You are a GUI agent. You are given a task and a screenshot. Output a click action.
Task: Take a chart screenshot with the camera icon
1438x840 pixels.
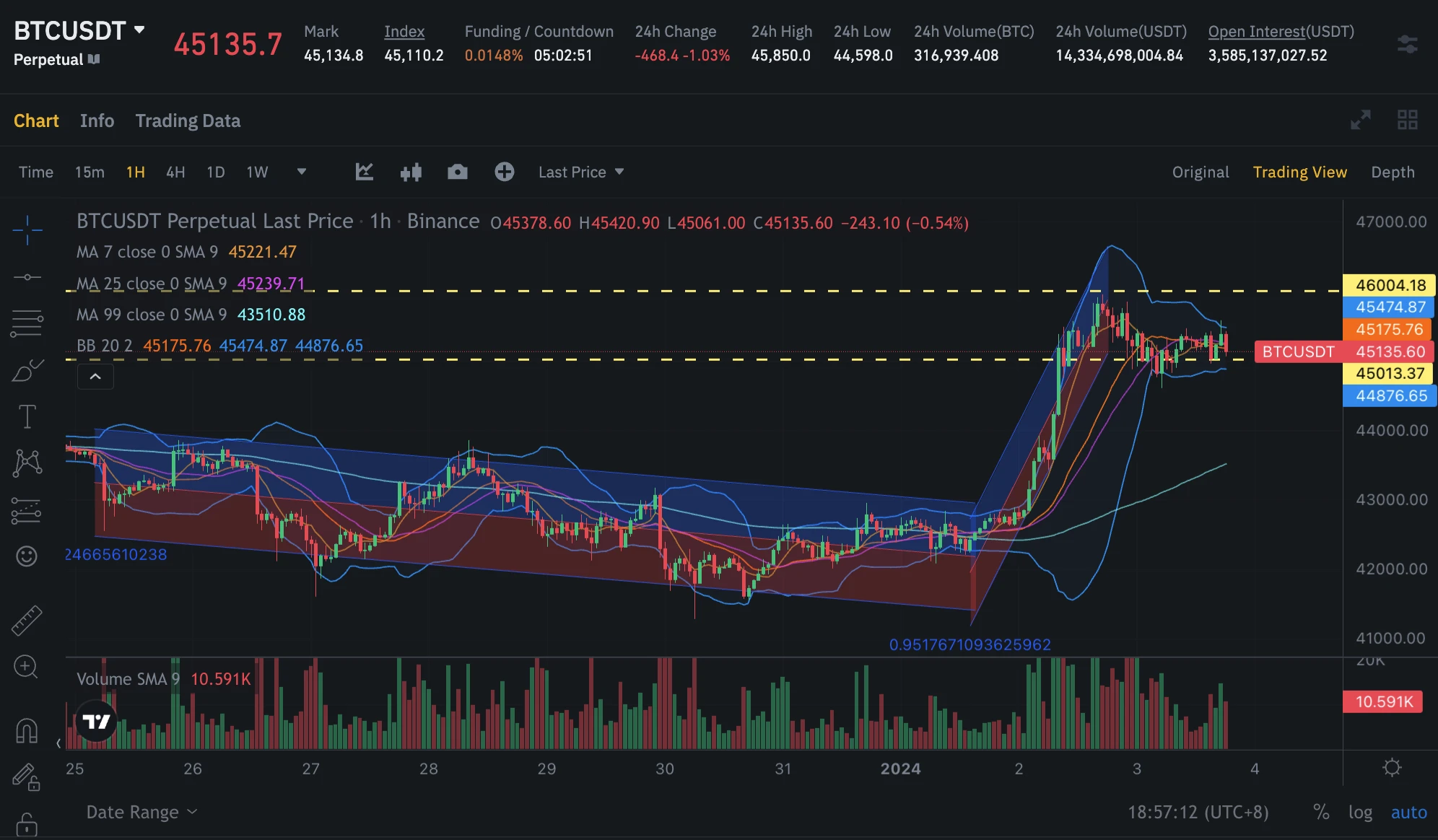pos(458,172)
